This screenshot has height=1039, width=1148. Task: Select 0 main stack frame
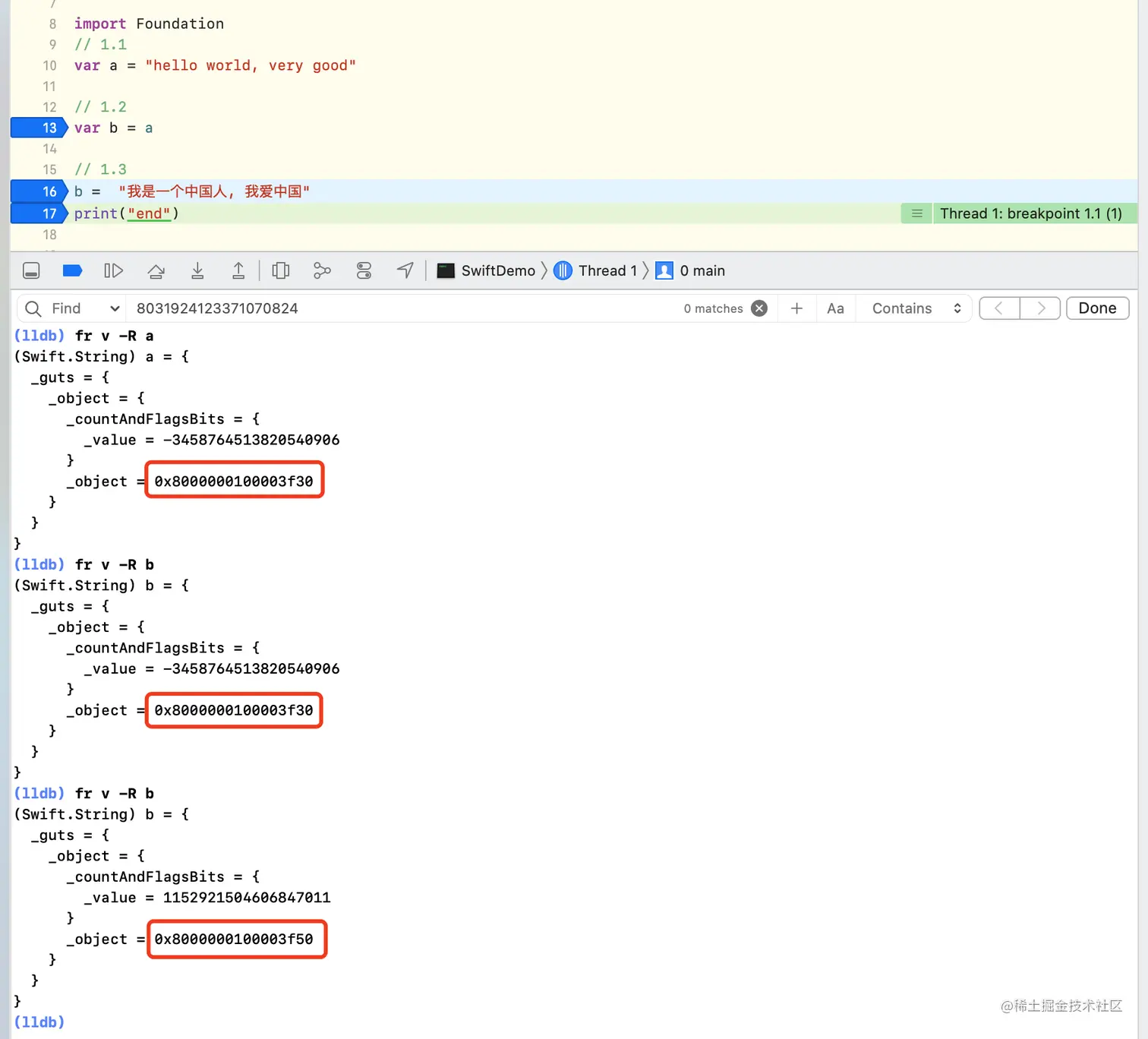pyautogui.click(x=690, y=270)
